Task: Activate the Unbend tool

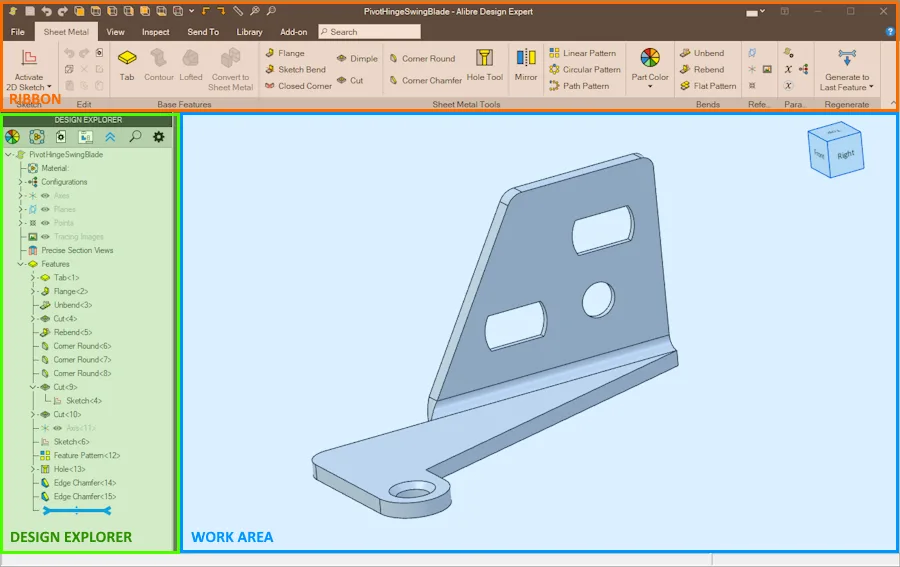Action: pos(702,53)
